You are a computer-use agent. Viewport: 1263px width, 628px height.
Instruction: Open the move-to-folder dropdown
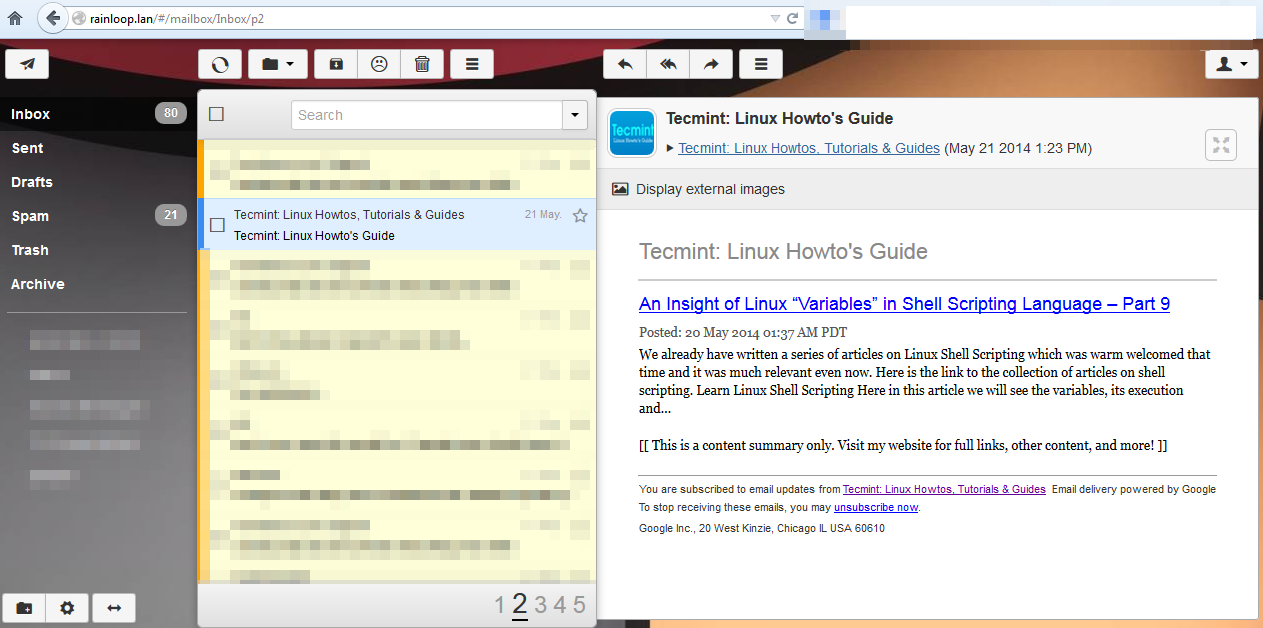(277, 64)
